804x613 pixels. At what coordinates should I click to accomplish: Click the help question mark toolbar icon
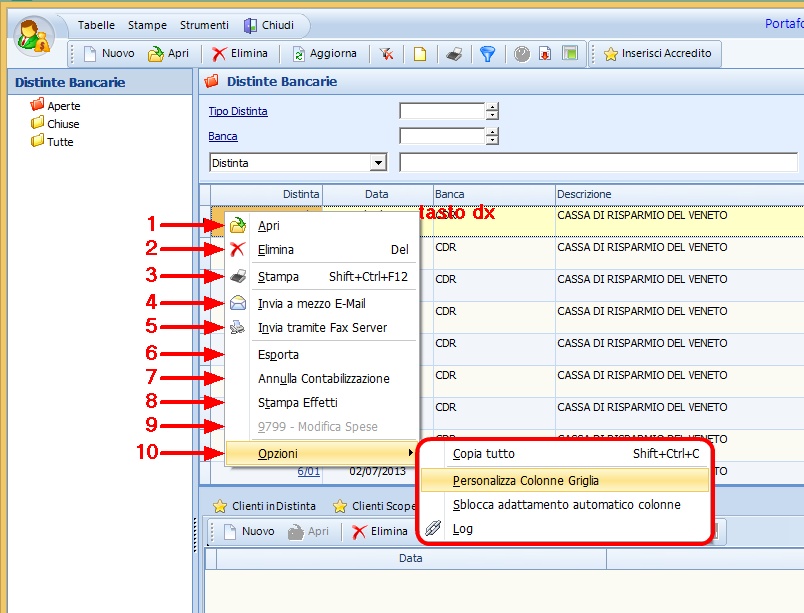pos(521,54)
